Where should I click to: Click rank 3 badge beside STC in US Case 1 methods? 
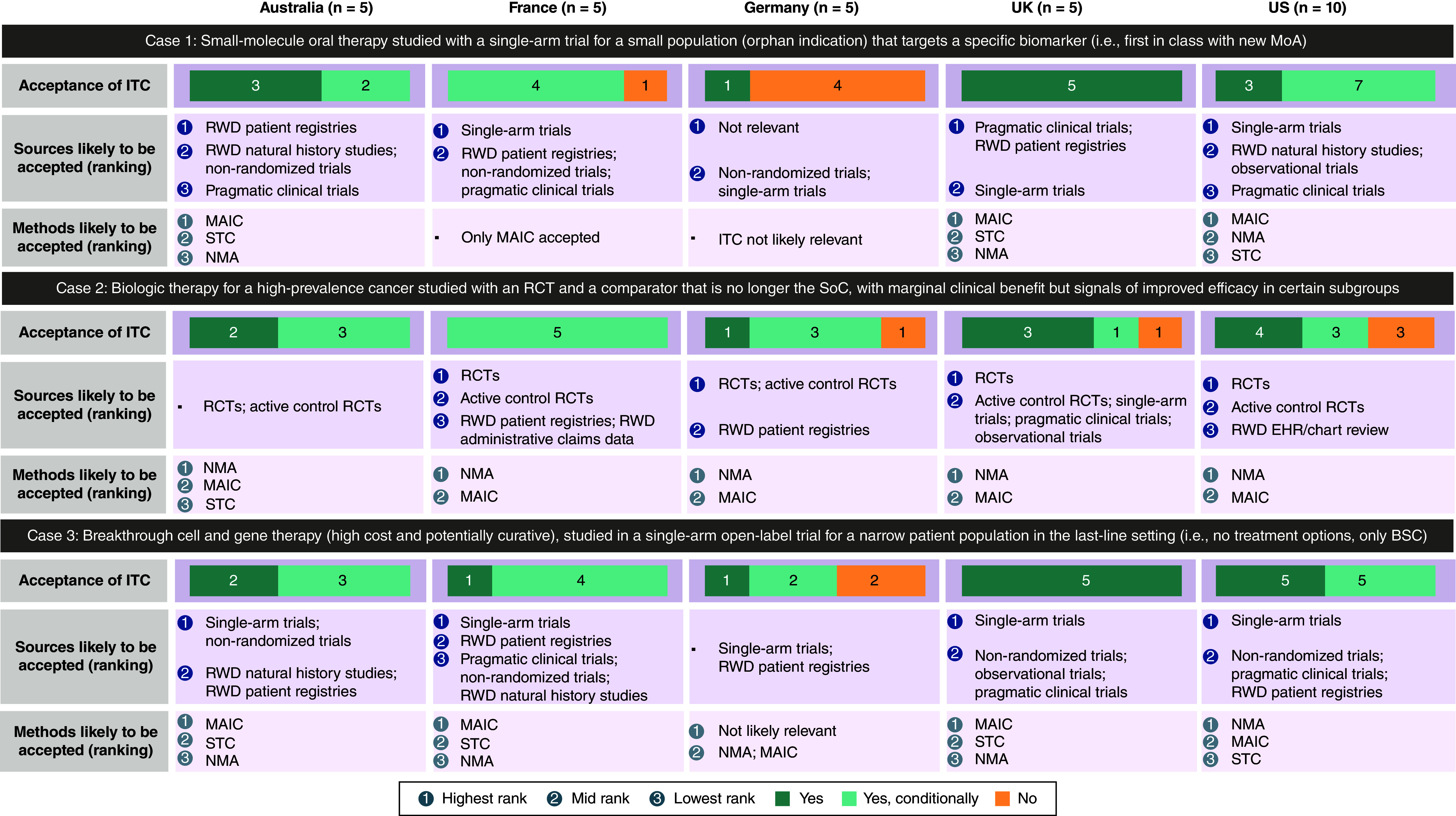(x=1211, y=256)
